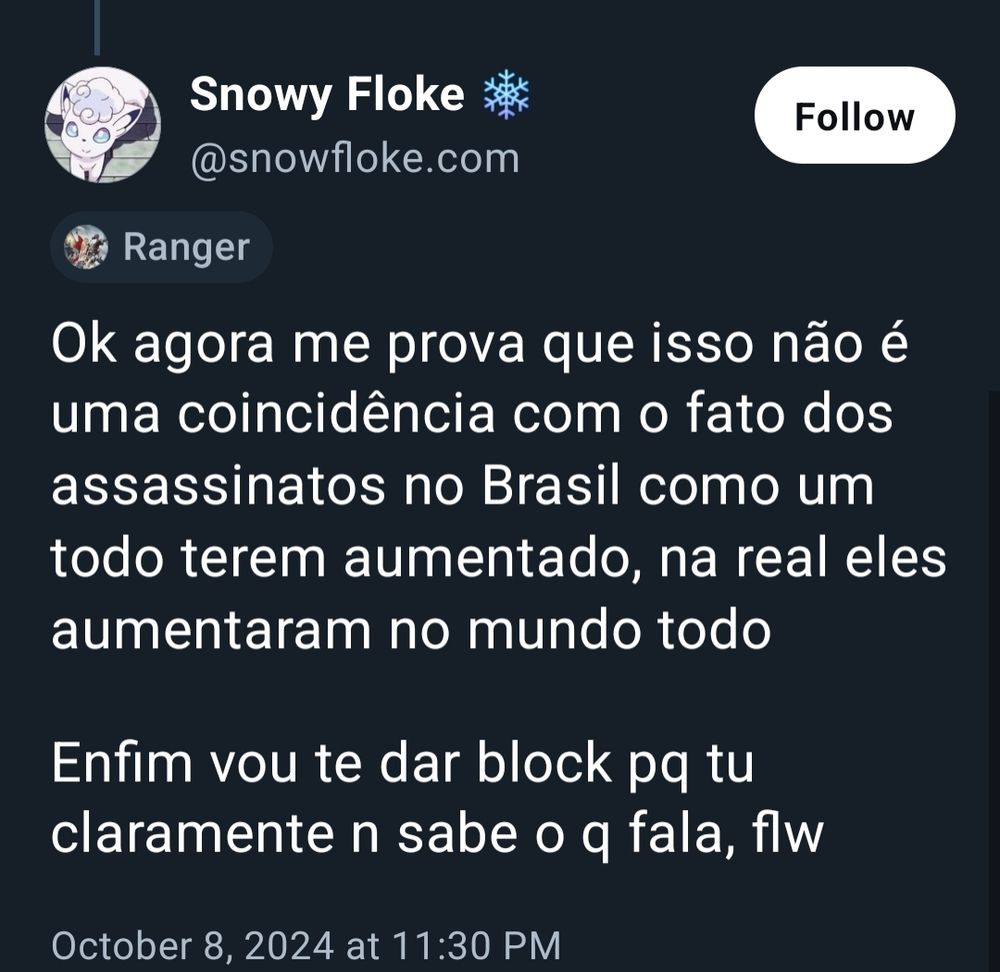The height and width of the screenshot is (972, 1000).
Task: Open Snowy Floke's profile avatar picture
Action: click(103, 124)
